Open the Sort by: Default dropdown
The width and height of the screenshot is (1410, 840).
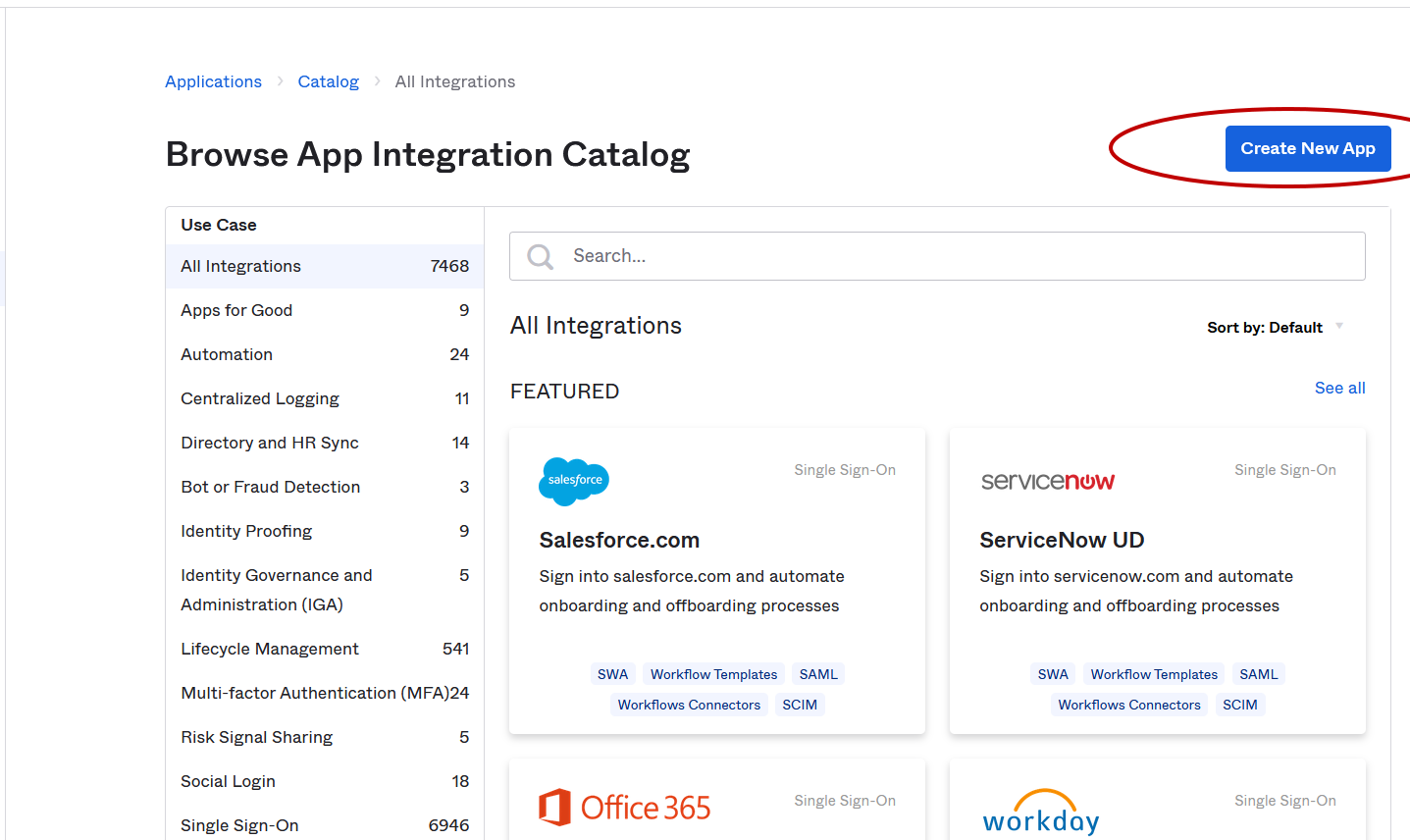click(1275, 327)
